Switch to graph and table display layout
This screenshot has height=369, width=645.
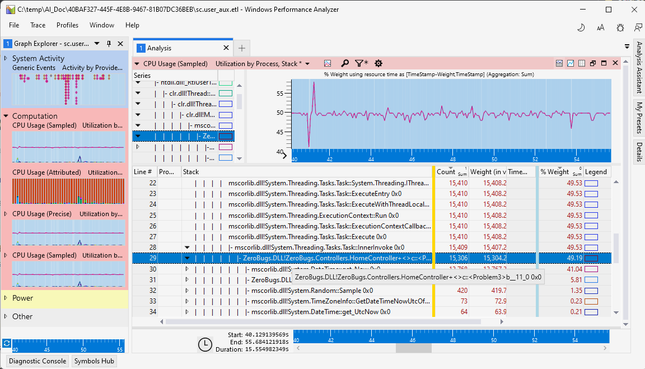(x=559, y=63)
